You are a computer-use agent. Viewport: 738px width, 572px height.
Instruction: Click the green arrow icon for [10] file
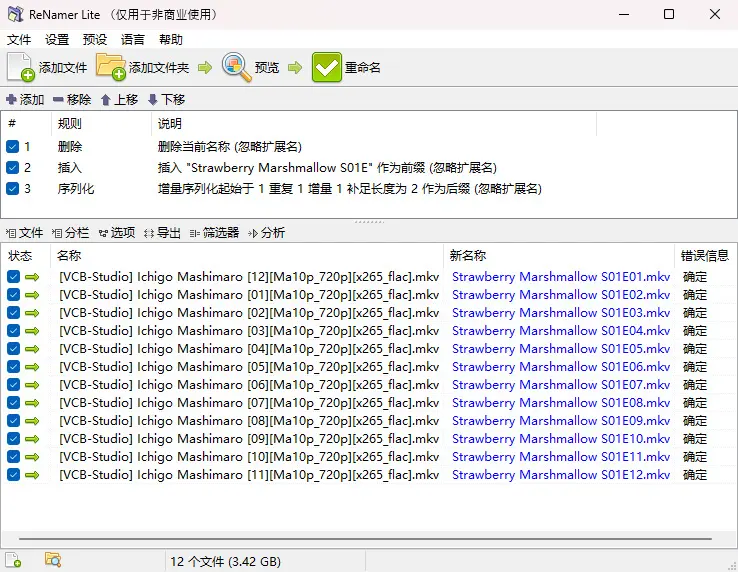coord(32,457)
